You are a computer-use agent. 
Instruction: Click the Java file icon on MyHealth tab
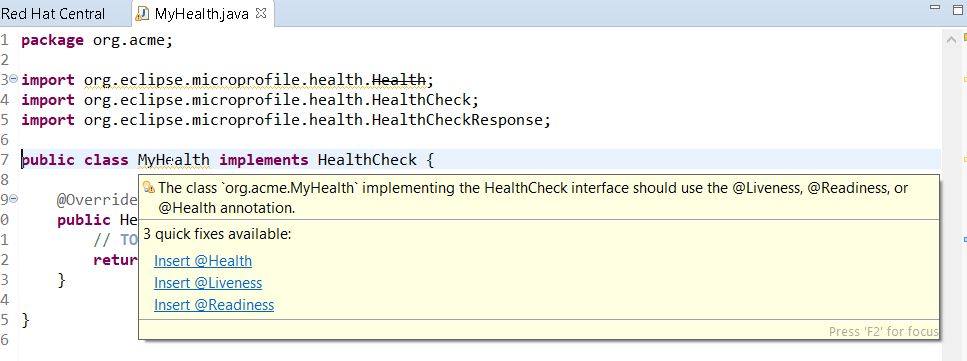[142, 14]
